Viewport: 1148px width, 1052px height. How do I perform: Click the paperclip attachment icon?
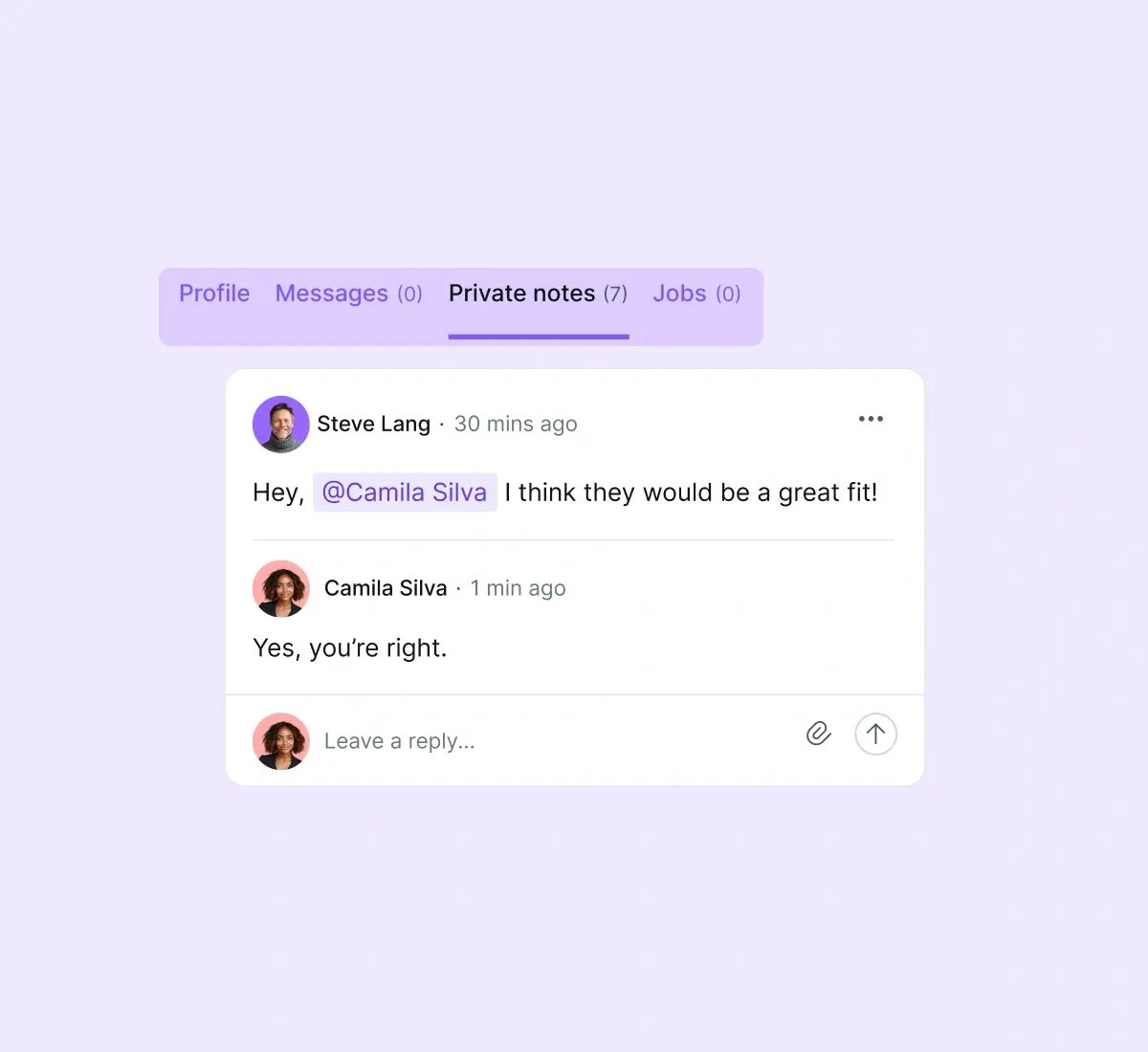pos(818,734)
